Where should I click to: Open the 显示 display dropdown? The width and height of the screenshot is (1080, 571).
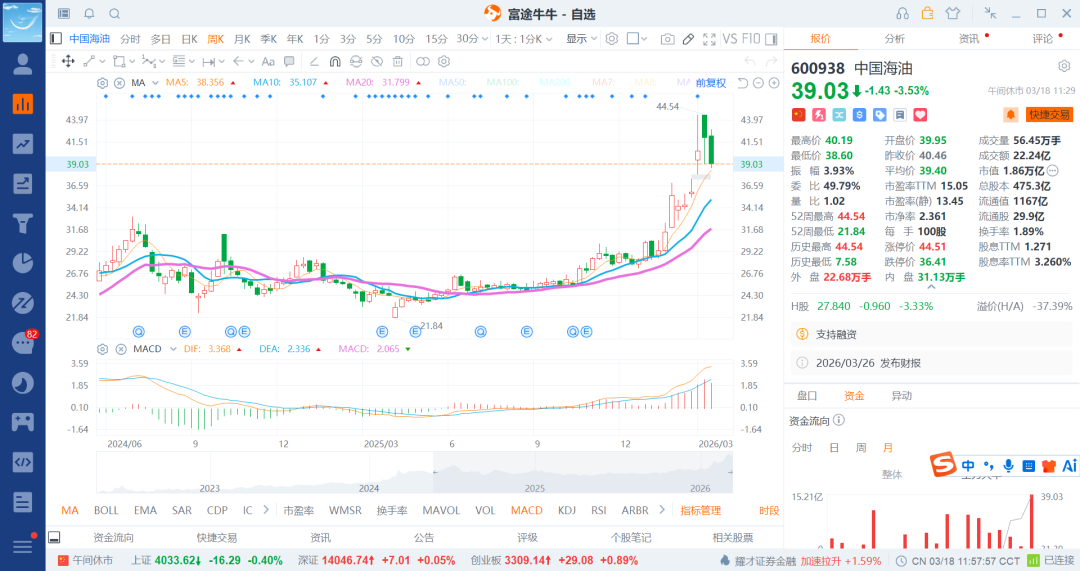click(x=581, y=39)
